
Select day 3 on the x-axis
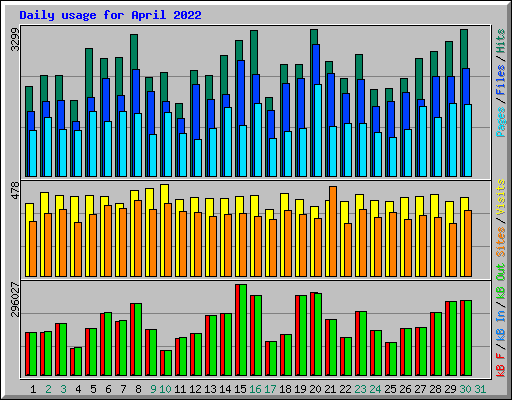63,389
